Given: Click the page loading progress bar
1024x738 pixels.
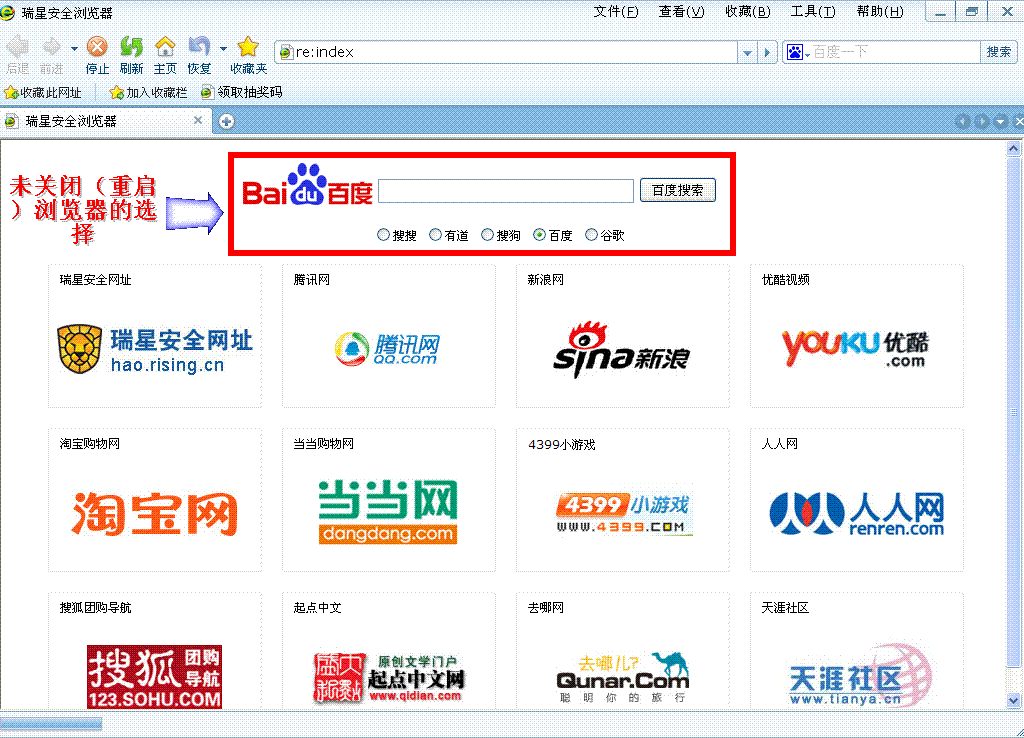Looking at the screenshot, I should (x=51, y=724).
